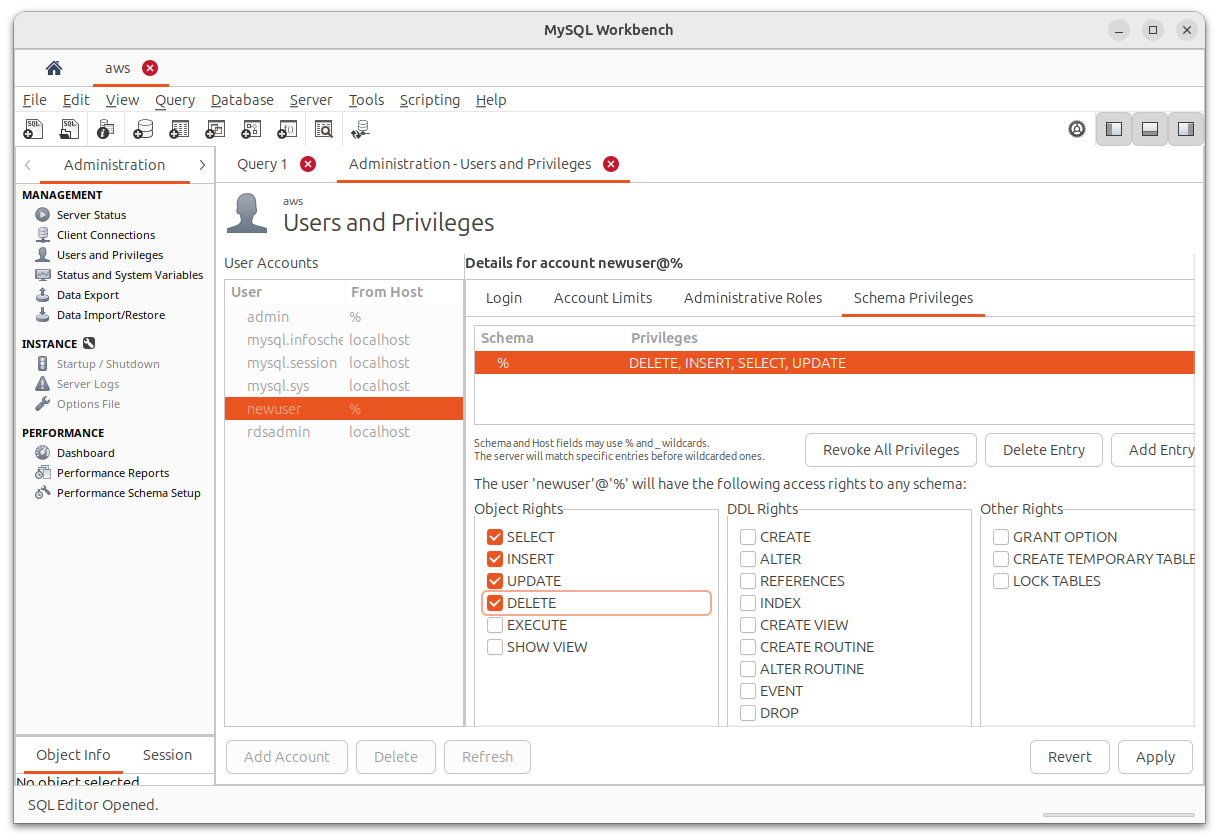1219x840 pixels.
Task: Uncheck the DELETE privilege
Action: click(x=495, y=603)
